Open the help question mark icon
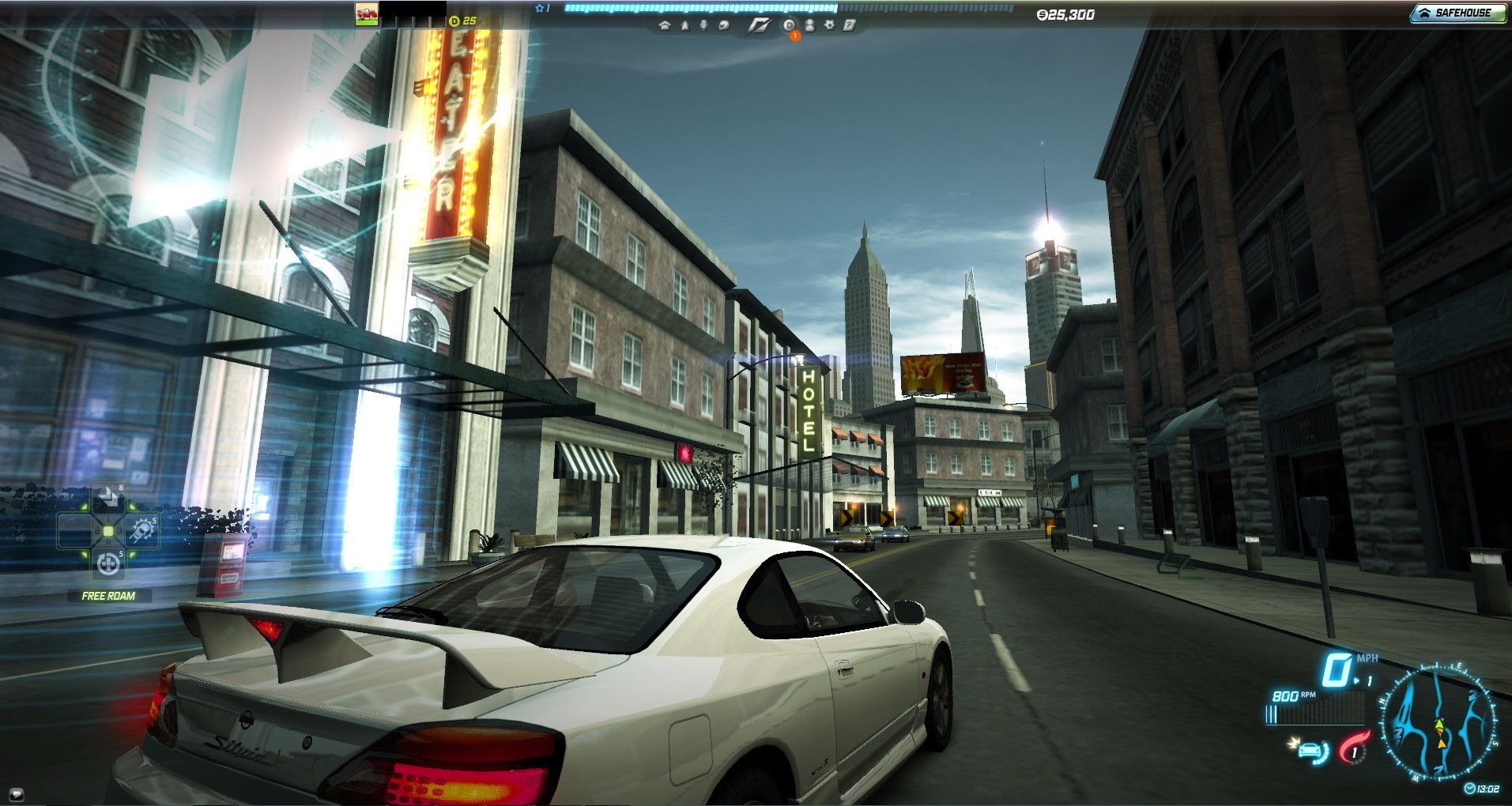This screenshot has width=1512, height=806. point(850,25)
